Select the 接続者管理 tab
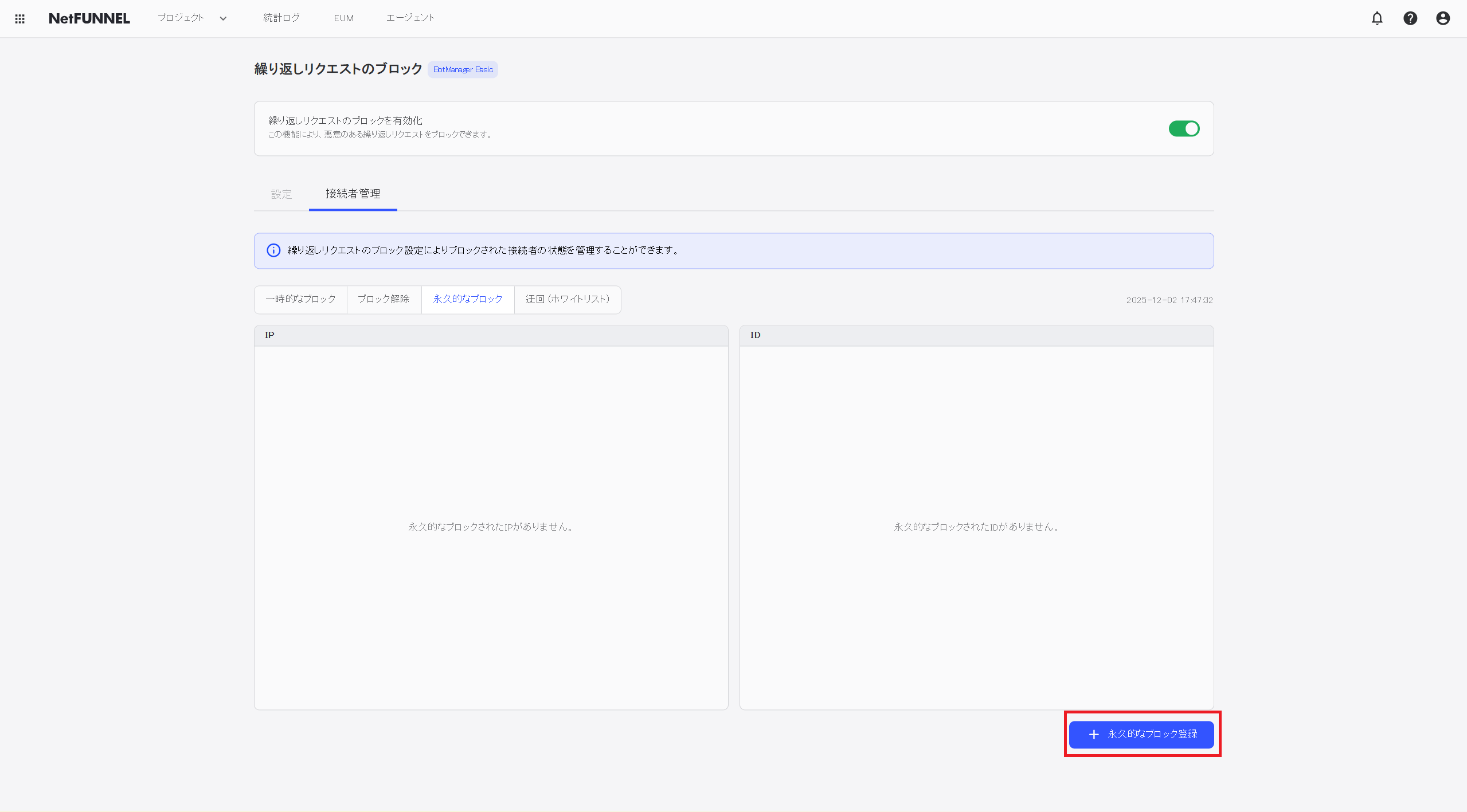Image resolution: width=1467 pixels, height=812 pixels. 353,194
